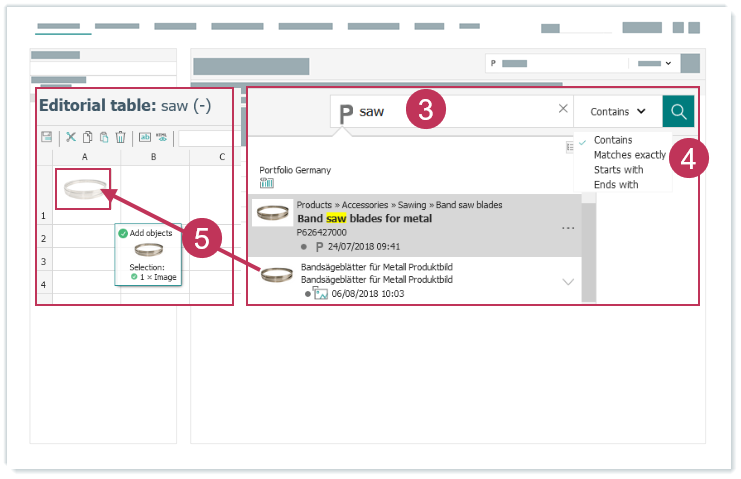Click the delete trash can icon

[120, 138]
